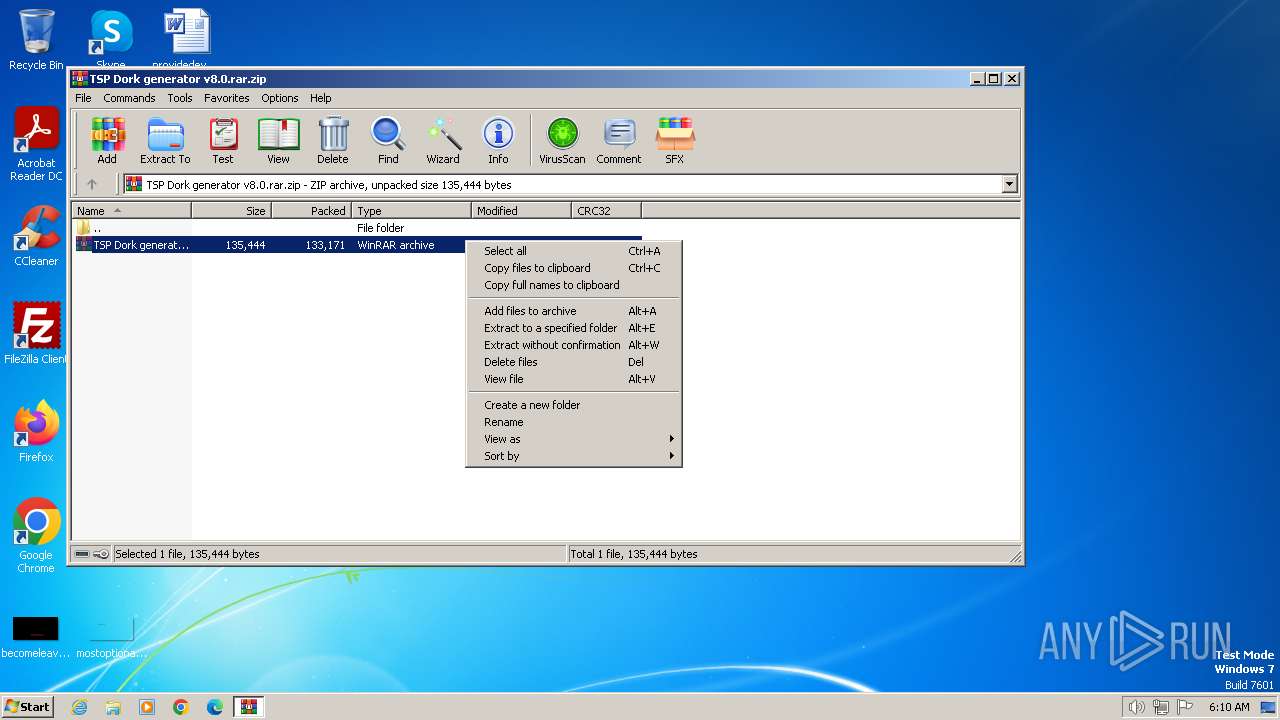Go up one folder level arrow
This screenshot has width=1280, height=720.
(92, 184)
